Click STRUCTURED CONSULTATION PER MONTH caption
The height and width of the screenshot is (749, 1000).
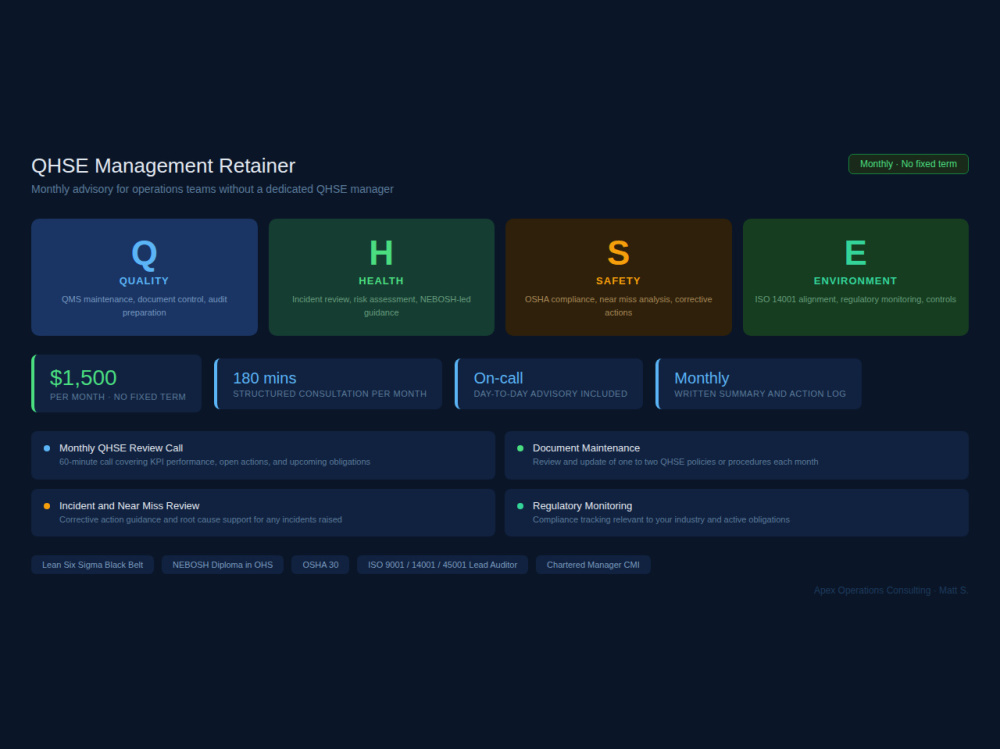pyautogui.click(x=330, y=394)
